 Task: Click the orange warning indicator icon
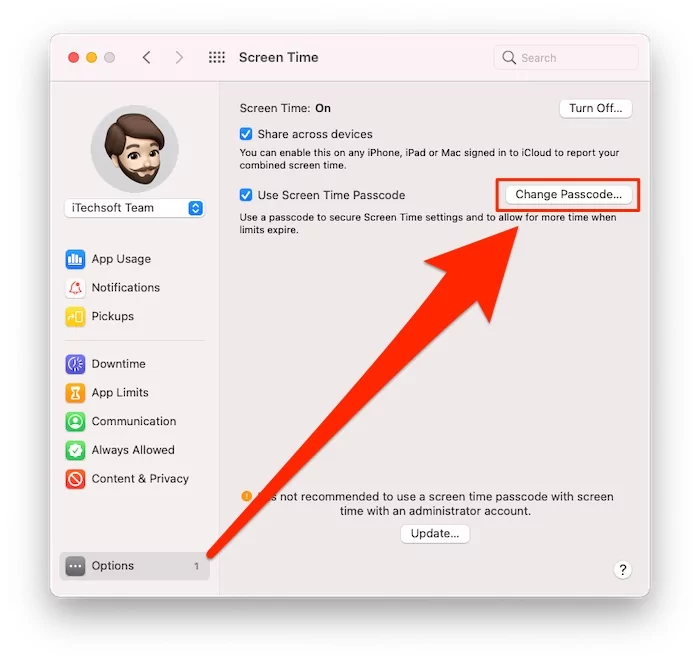pos(246,496)
